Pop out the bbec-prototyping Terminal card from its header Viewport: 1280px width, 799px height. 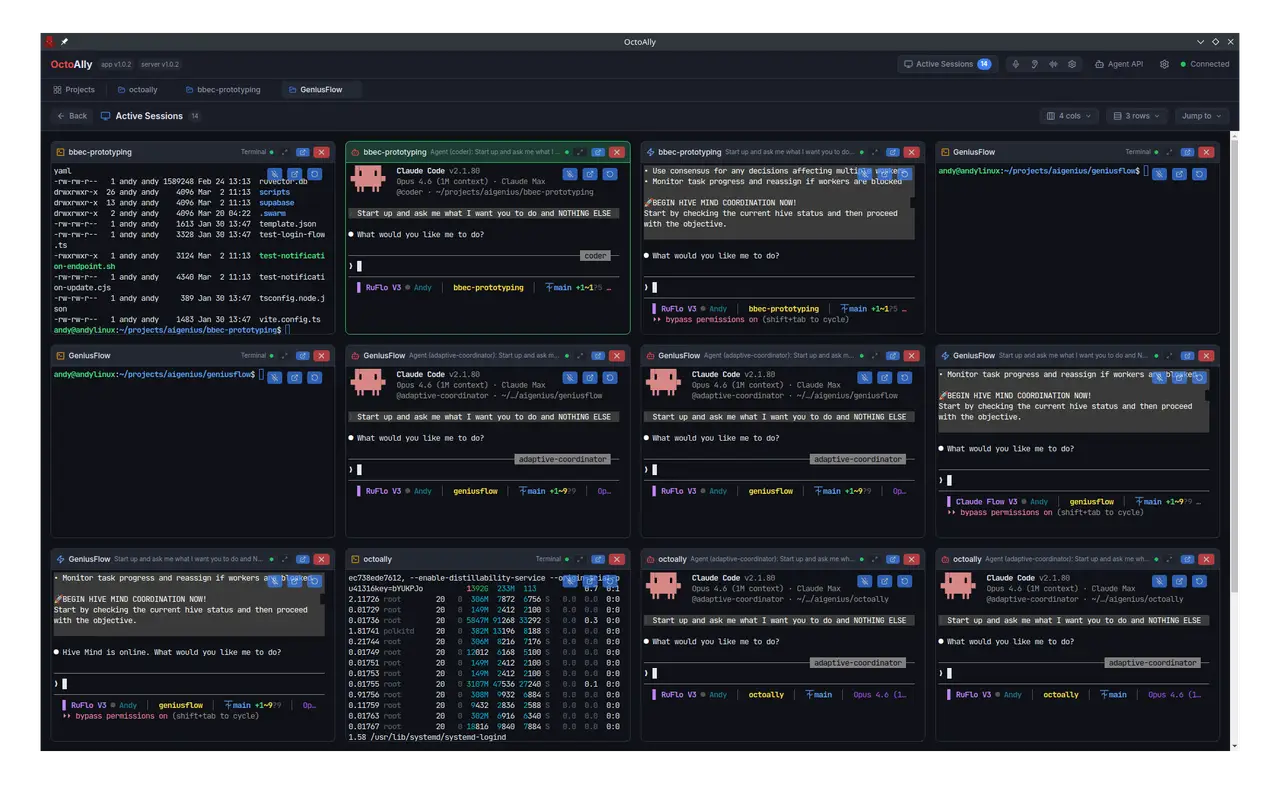(x=302, y=152)
